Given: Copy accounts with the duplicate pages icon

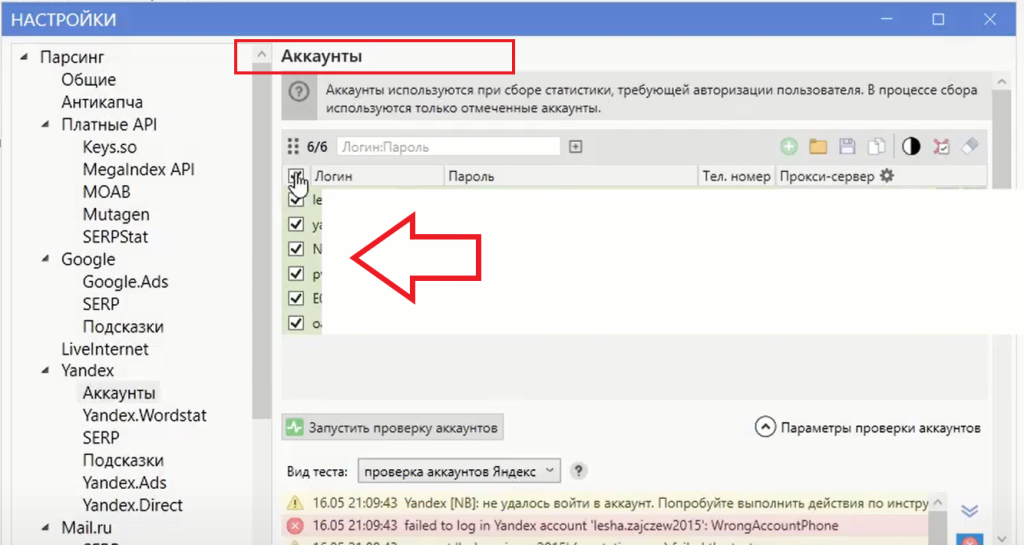Looking at the screenshot, I should pos(876,146).
